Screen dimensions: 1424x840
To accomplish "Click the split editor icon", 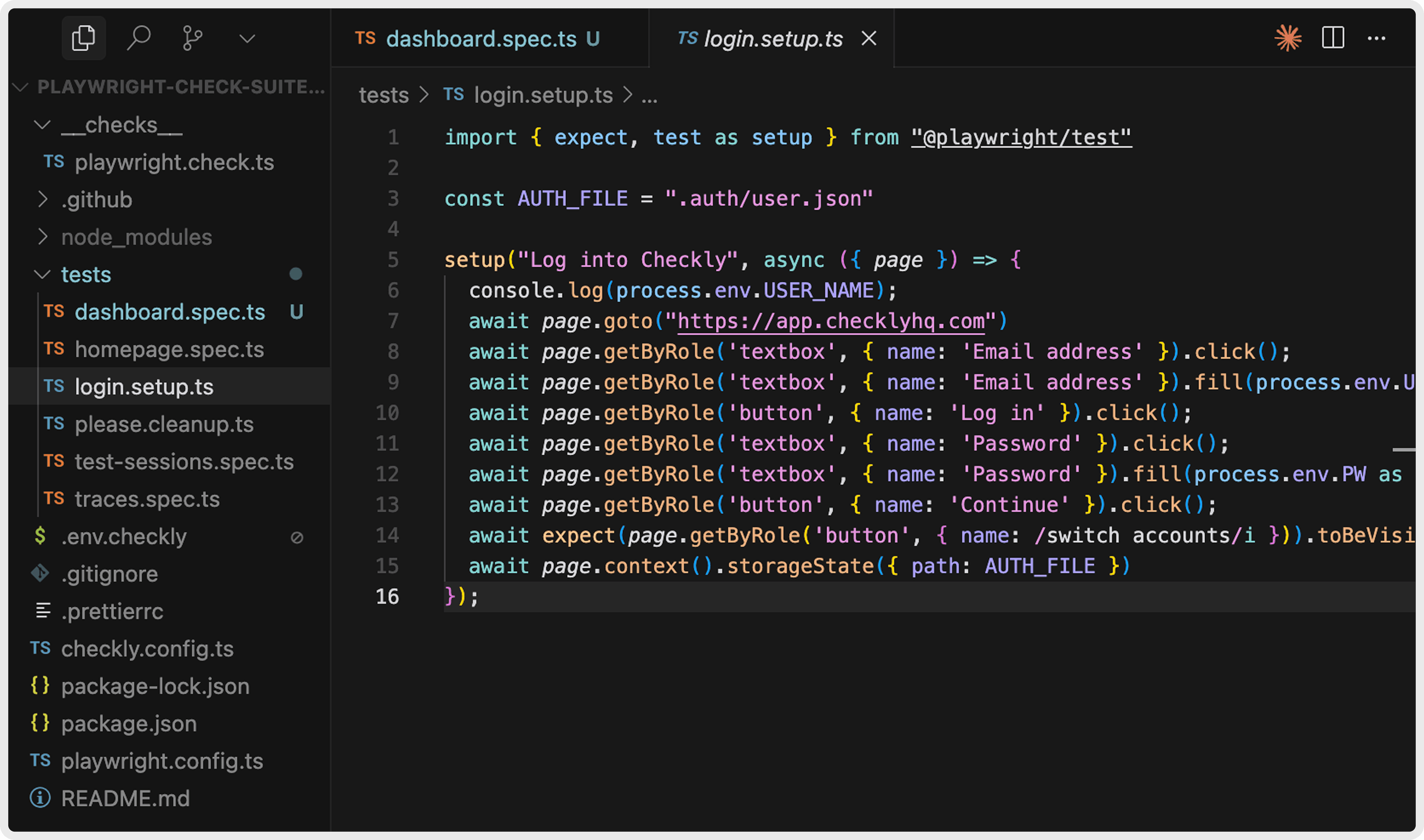I will click(1332, 39).
